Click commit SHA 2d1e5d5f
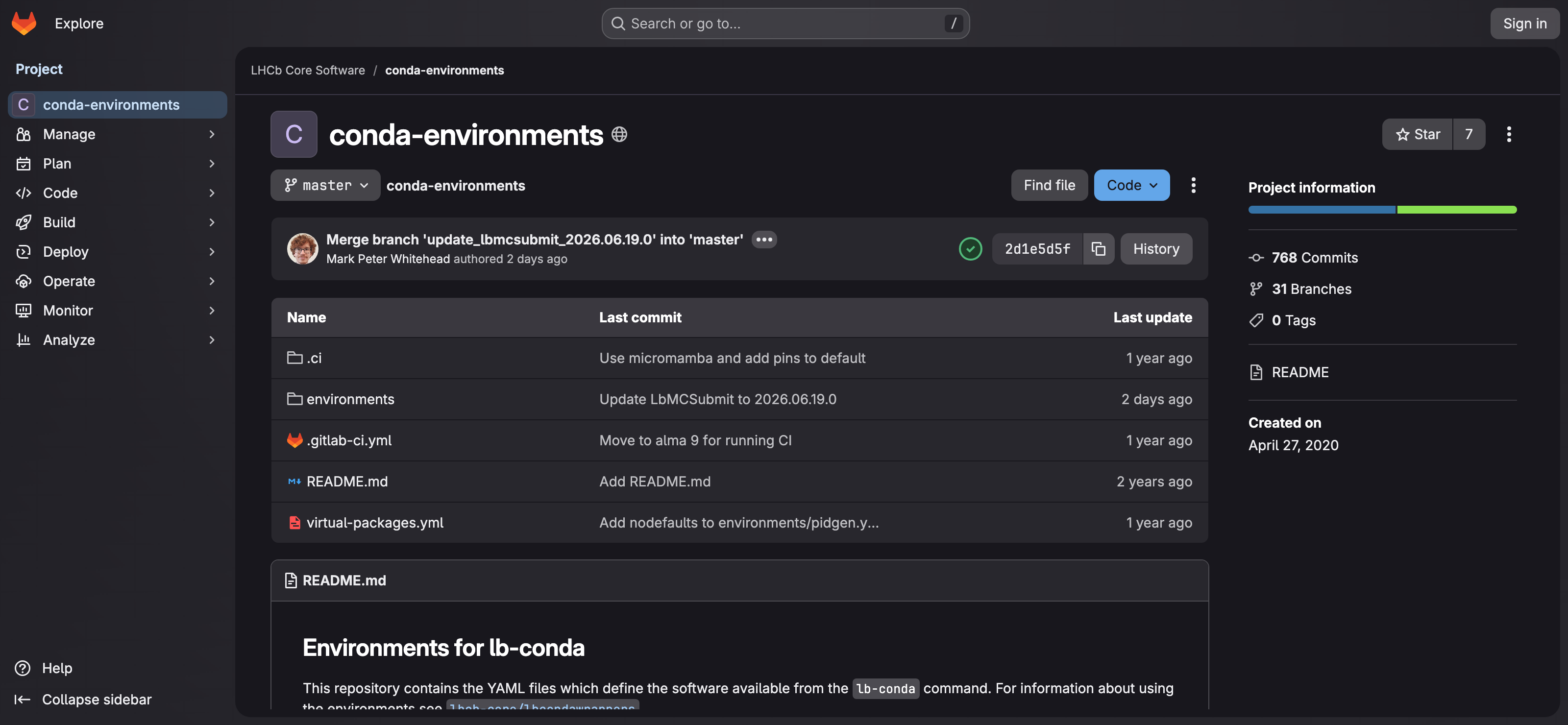Screen dimensions: 1568x725 [x=1037, y=248]
